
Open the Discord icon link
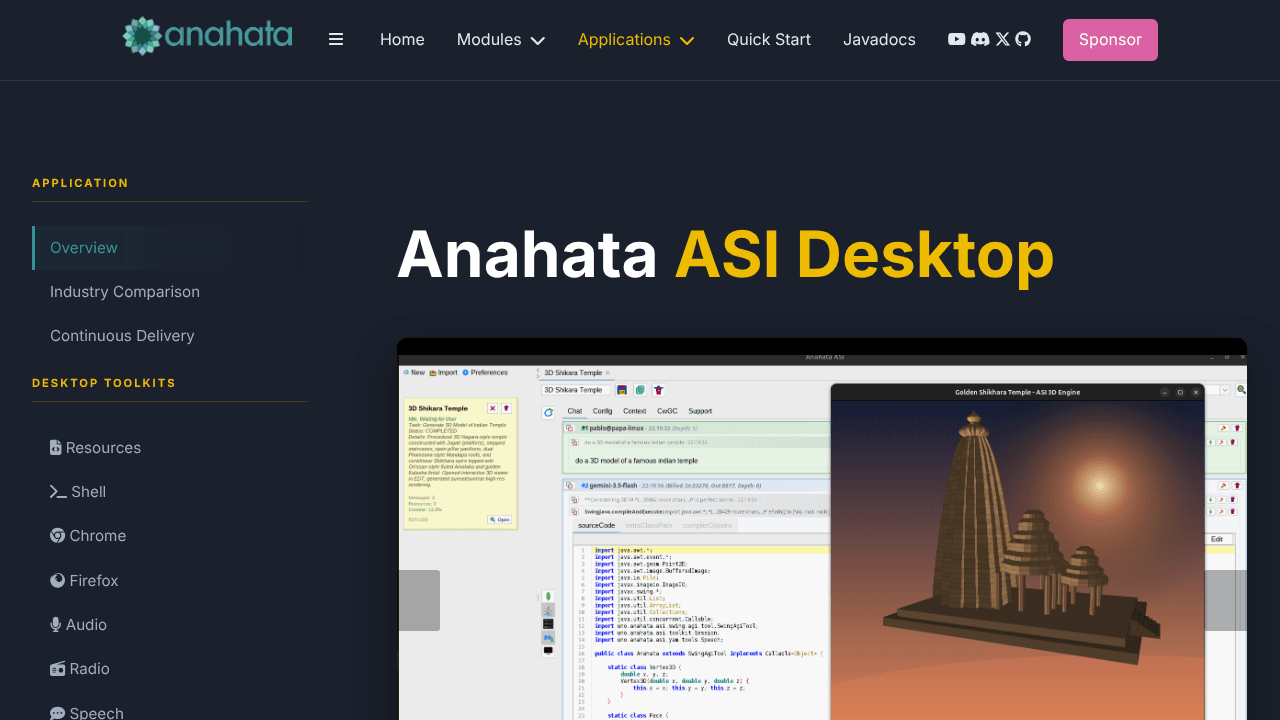pos(981,39)
